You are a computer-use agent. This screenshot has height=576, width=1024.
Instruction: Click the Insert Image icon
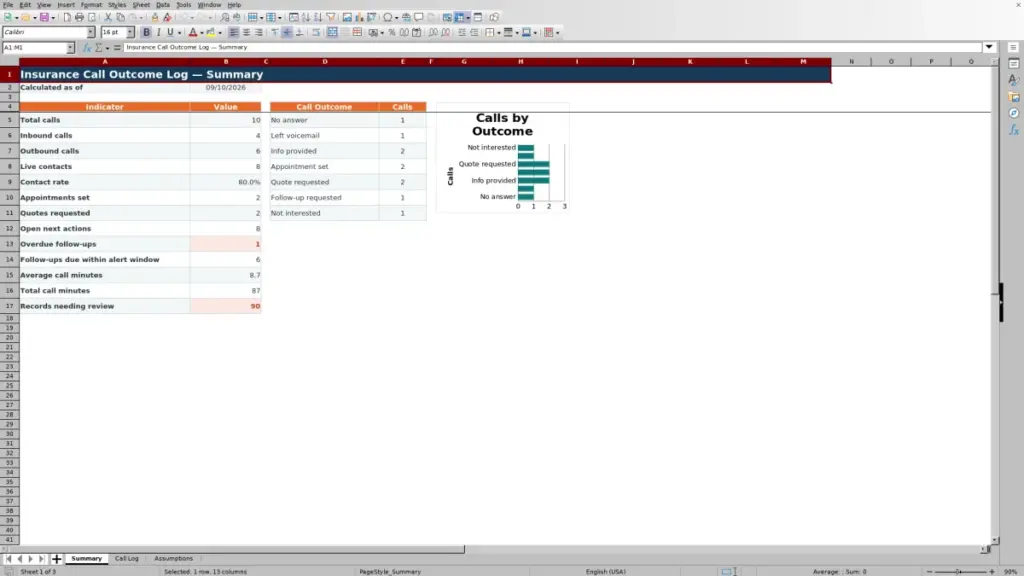(x=347, y=18)
